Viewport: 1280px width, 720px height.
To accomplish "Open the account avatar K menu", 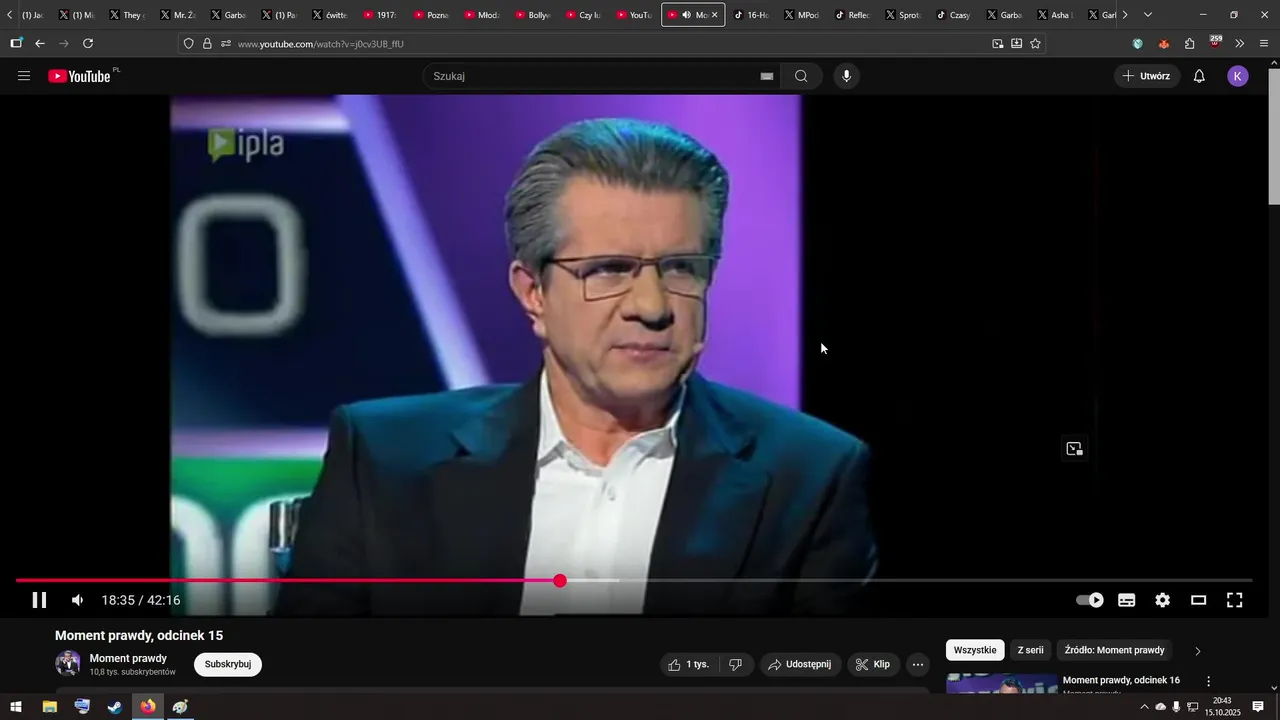I will coord(1238,76).
